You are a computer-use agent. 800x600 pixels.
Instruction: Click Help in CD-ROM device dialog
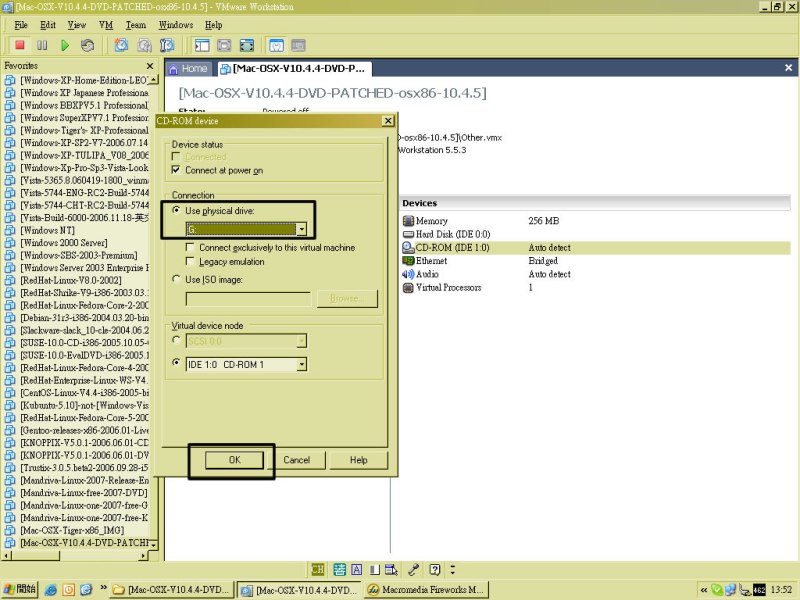359,460
